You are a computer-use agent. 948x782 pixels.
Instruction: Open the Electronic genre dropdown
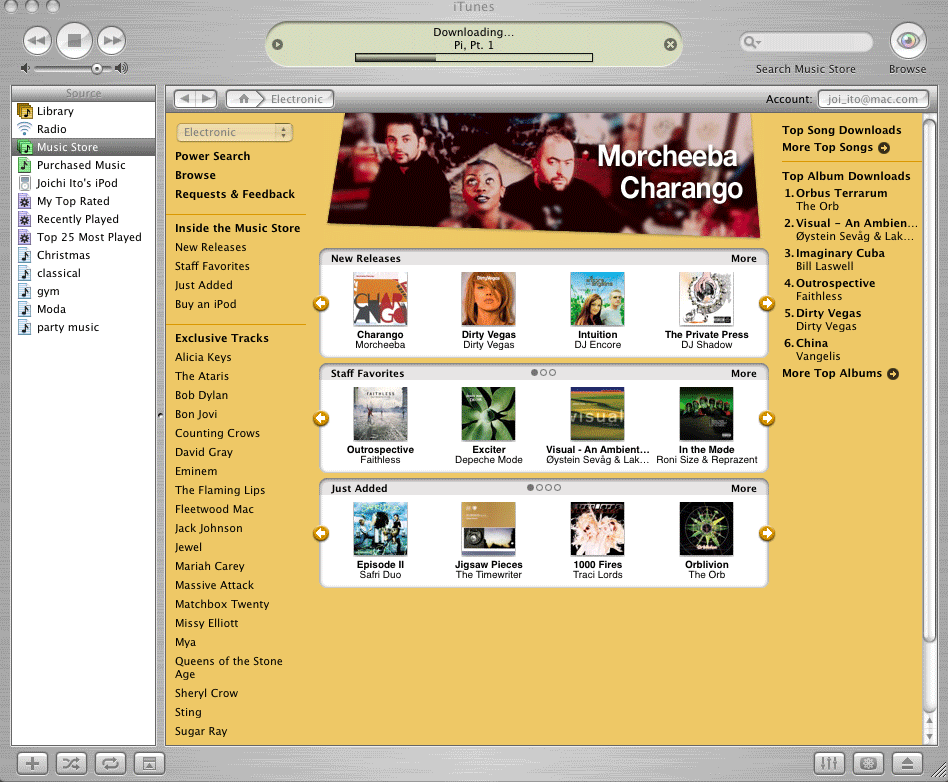(x=234, y=132)
